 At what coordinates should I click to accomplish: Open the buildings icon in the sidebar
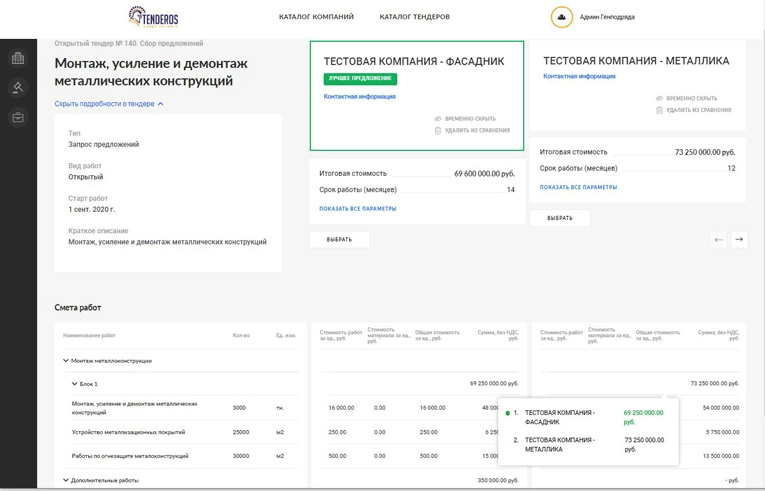coord(18,58)
